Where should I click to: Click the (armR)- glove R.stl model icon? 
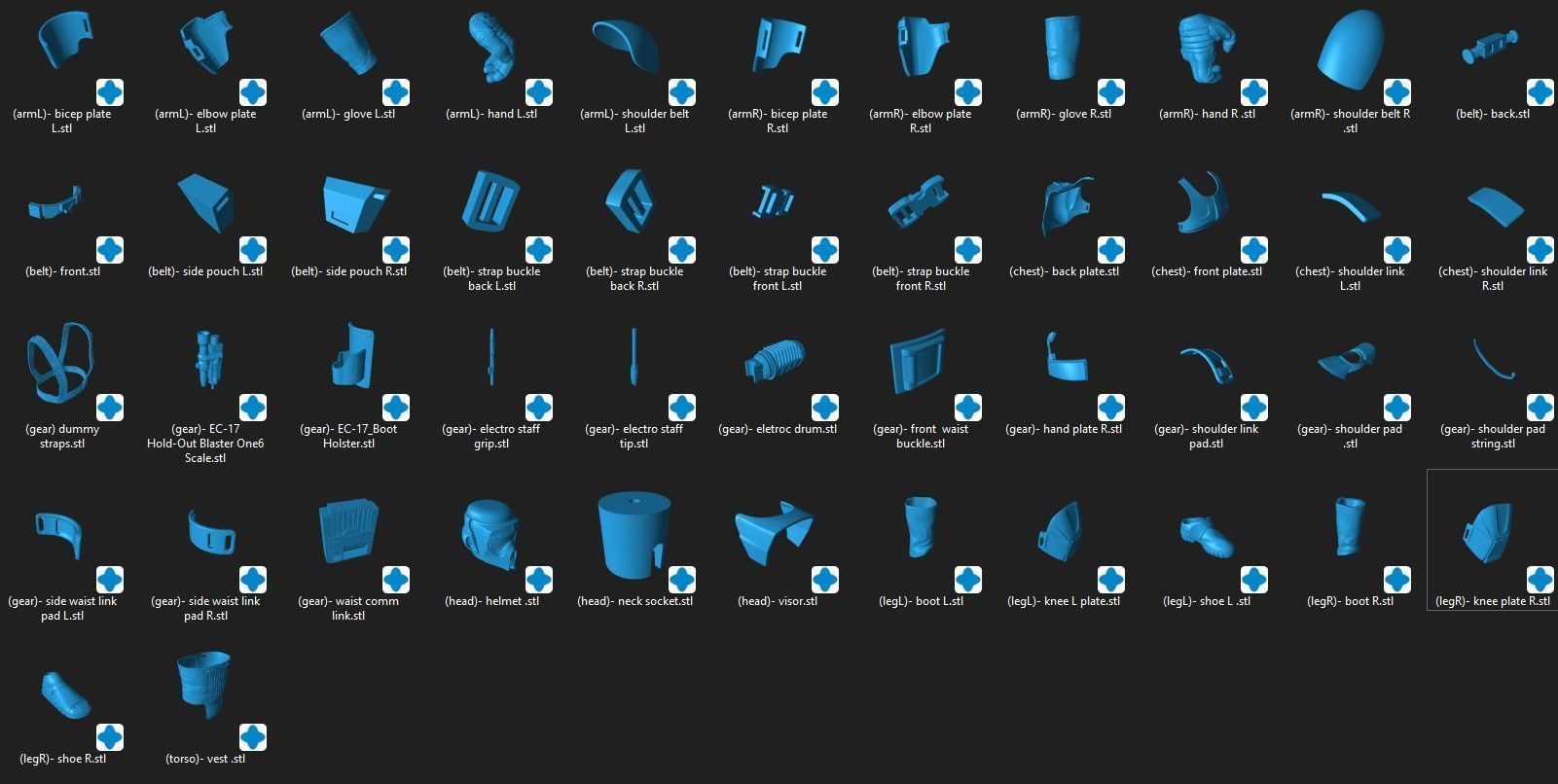pyautogui.click(x=1063, y=48)
